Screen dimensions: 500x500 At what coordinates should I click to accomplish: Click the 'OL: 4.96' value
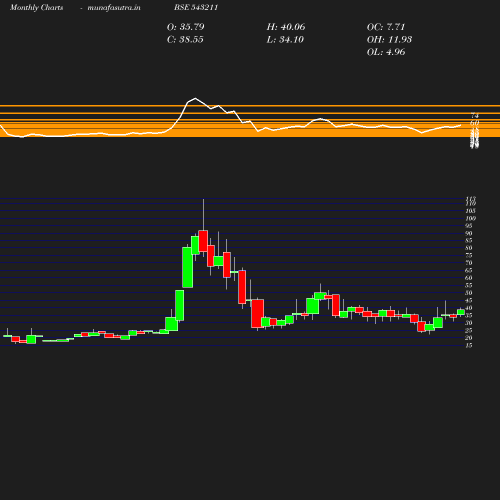point(386,52)
